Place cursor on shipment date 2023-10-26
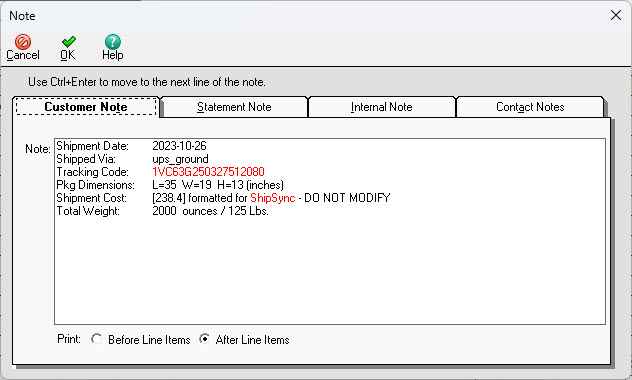Image resolution: width=632 pixels, height=380 pixels. pyautogui.click(x=179, y=145)
